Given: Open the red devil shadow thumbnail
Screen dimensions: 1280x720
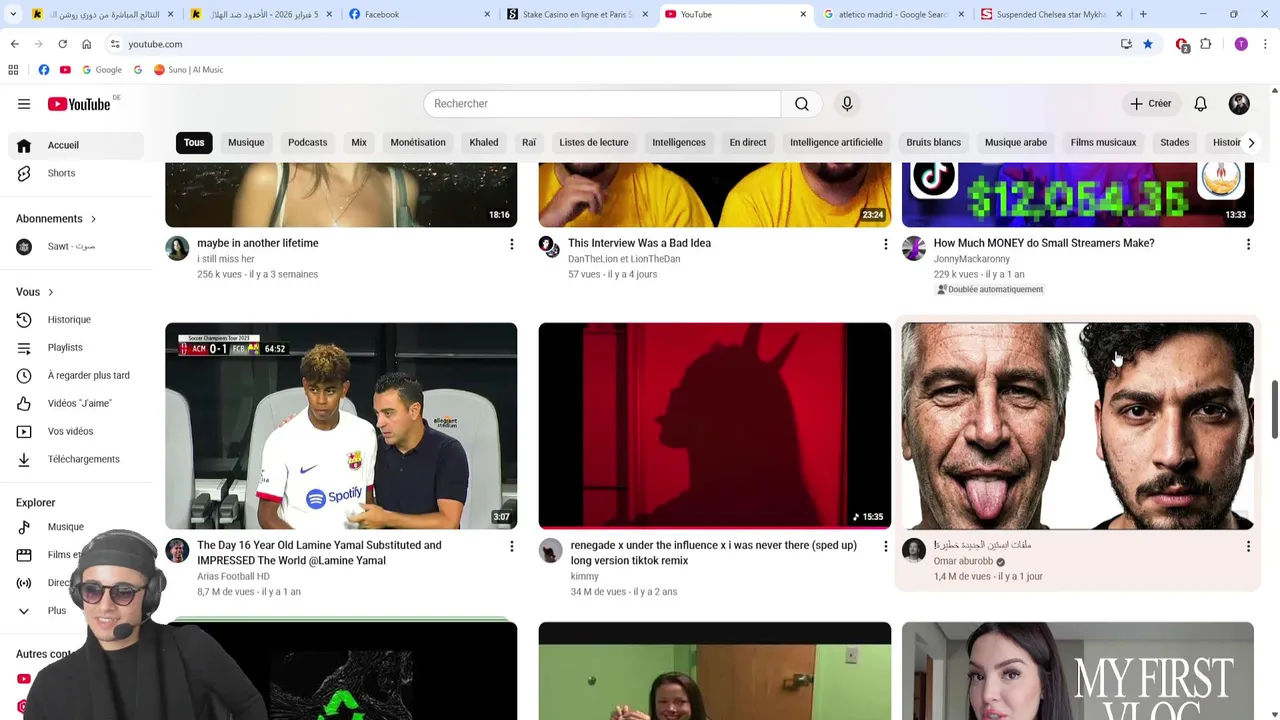Looking at the screenshot, I should pyautogui.click(x=714, y=425).
